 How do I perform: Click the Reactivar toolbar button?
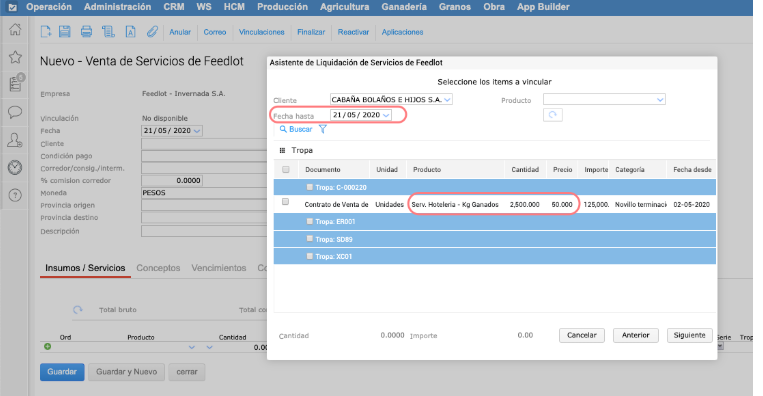click(353, 32)
